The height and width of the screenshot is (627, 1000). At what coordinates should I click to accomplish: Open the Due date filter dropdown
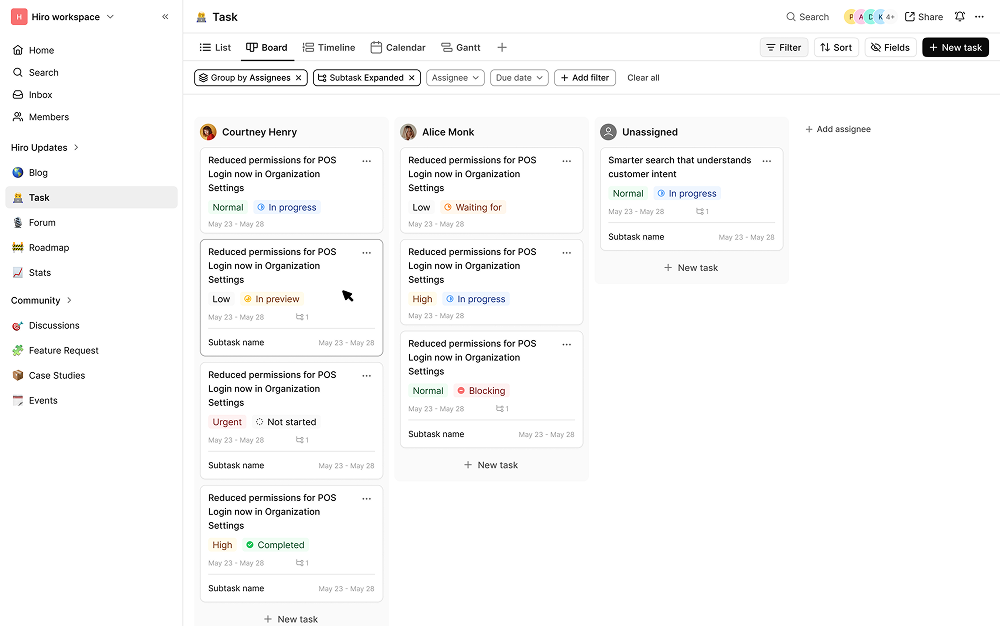point(519,78)
